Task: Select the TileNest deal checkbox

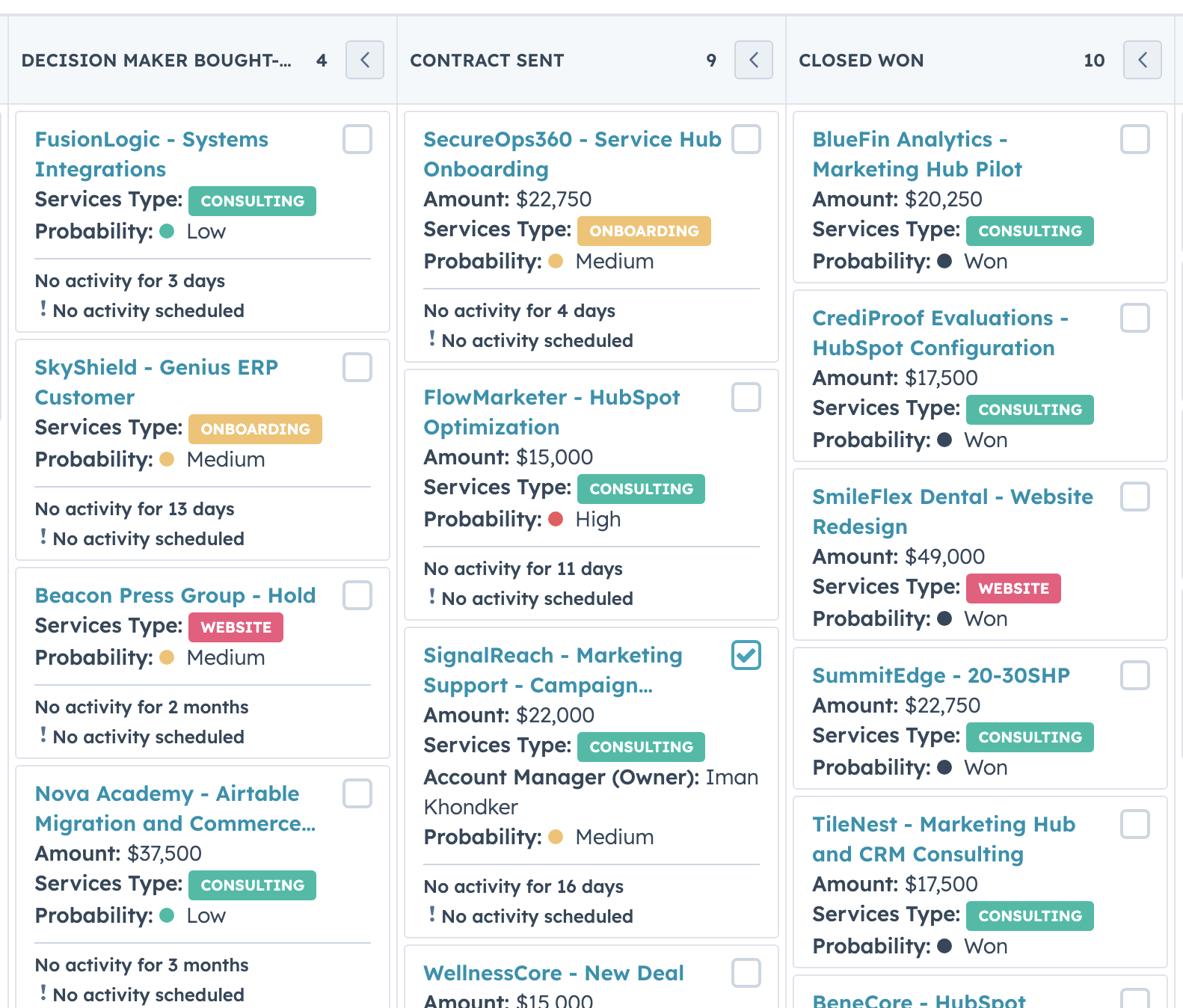Action: [1135, 824]
